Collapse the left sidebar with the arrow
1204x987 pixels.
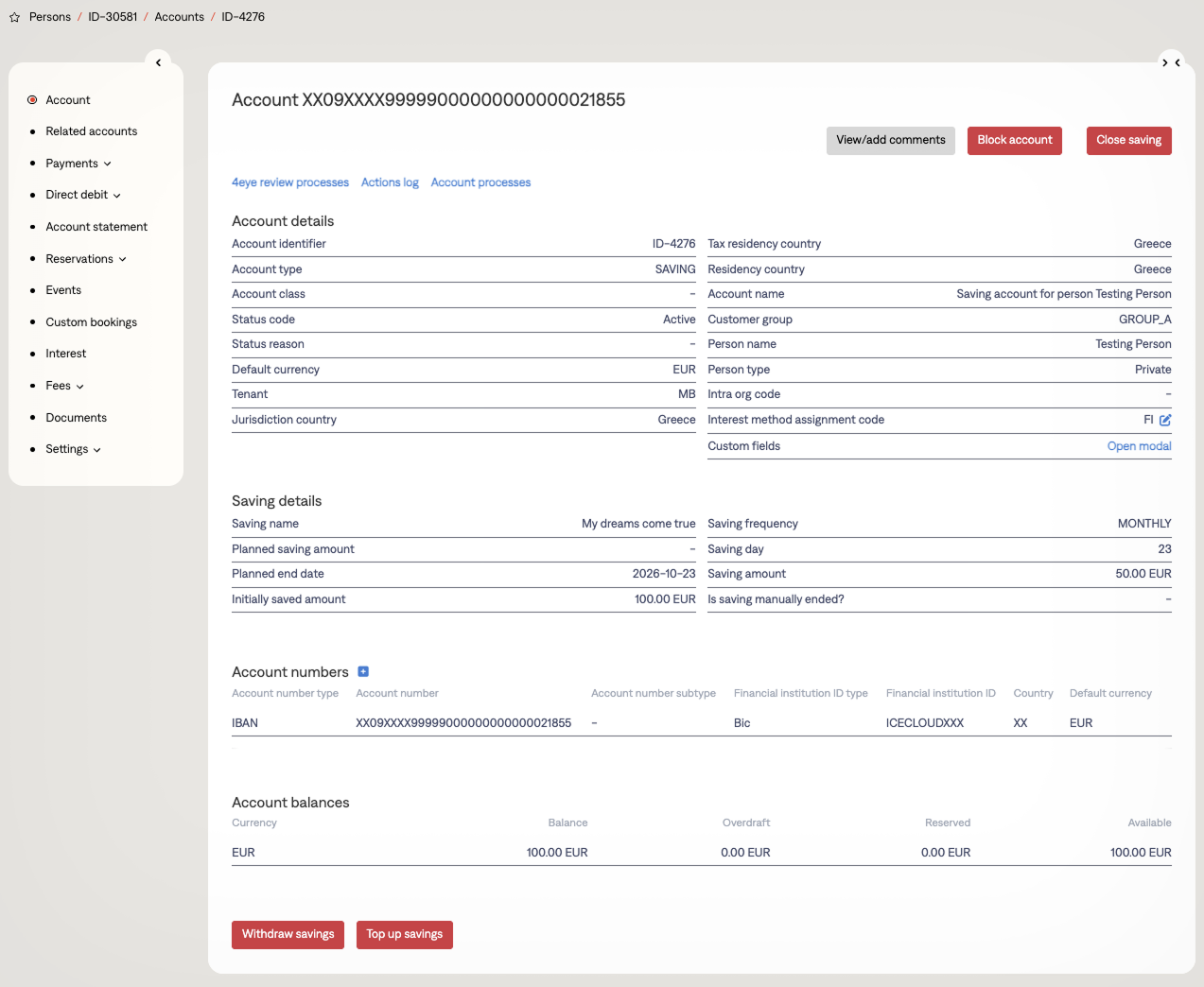coord(158,62)
